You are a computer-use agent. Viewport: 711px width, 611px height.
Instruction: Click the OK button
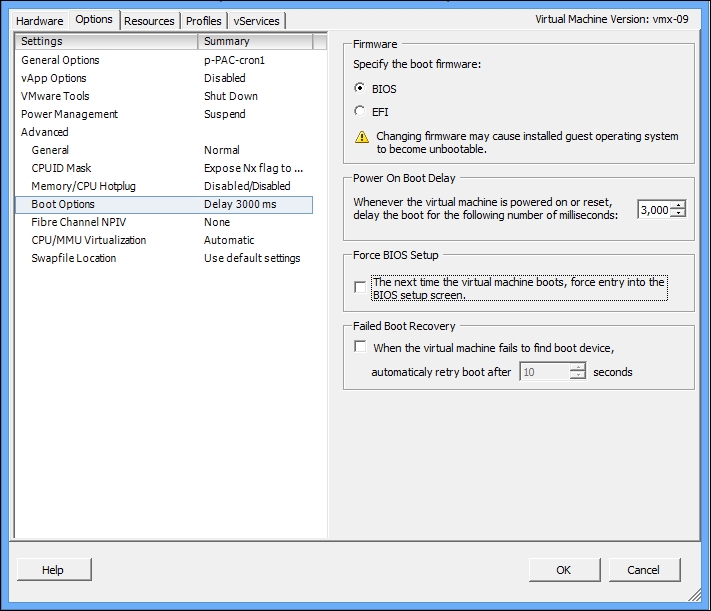click(564, 570)
